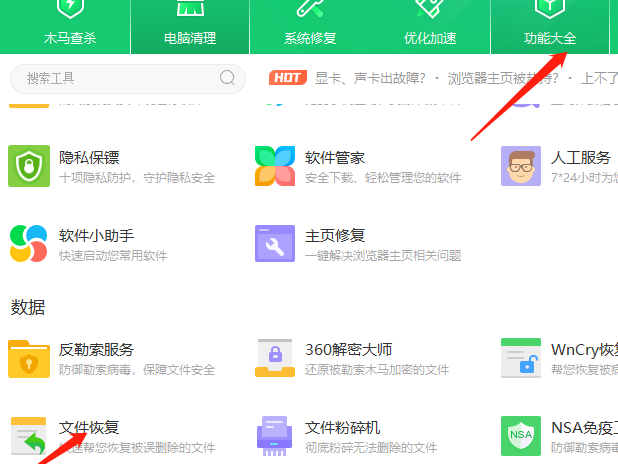Launch 软件管家 colorful petals icon
This screenshot has width=618, height=464.
tap(275, 166)
